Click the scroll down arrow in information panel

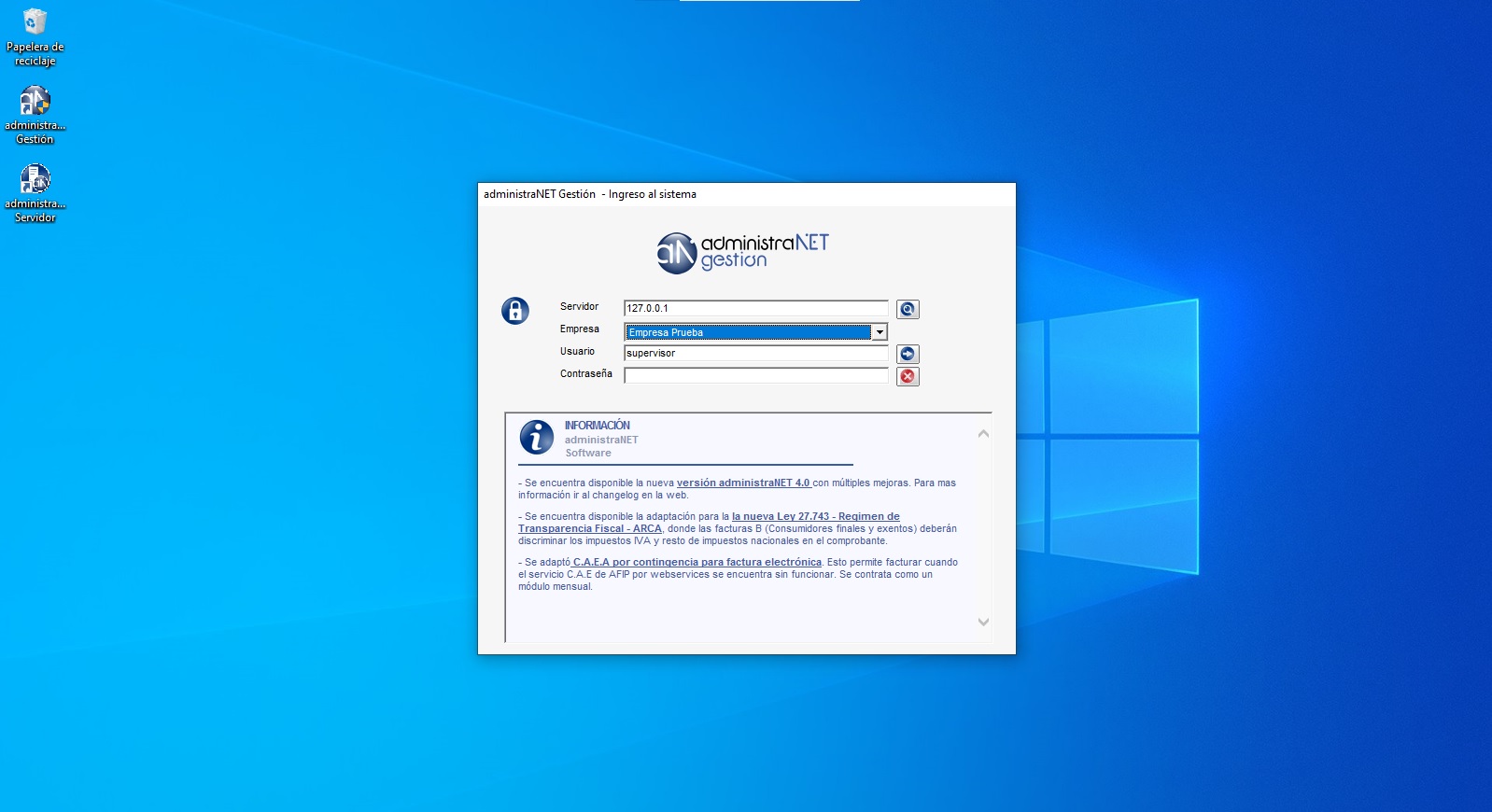[983, 622]
